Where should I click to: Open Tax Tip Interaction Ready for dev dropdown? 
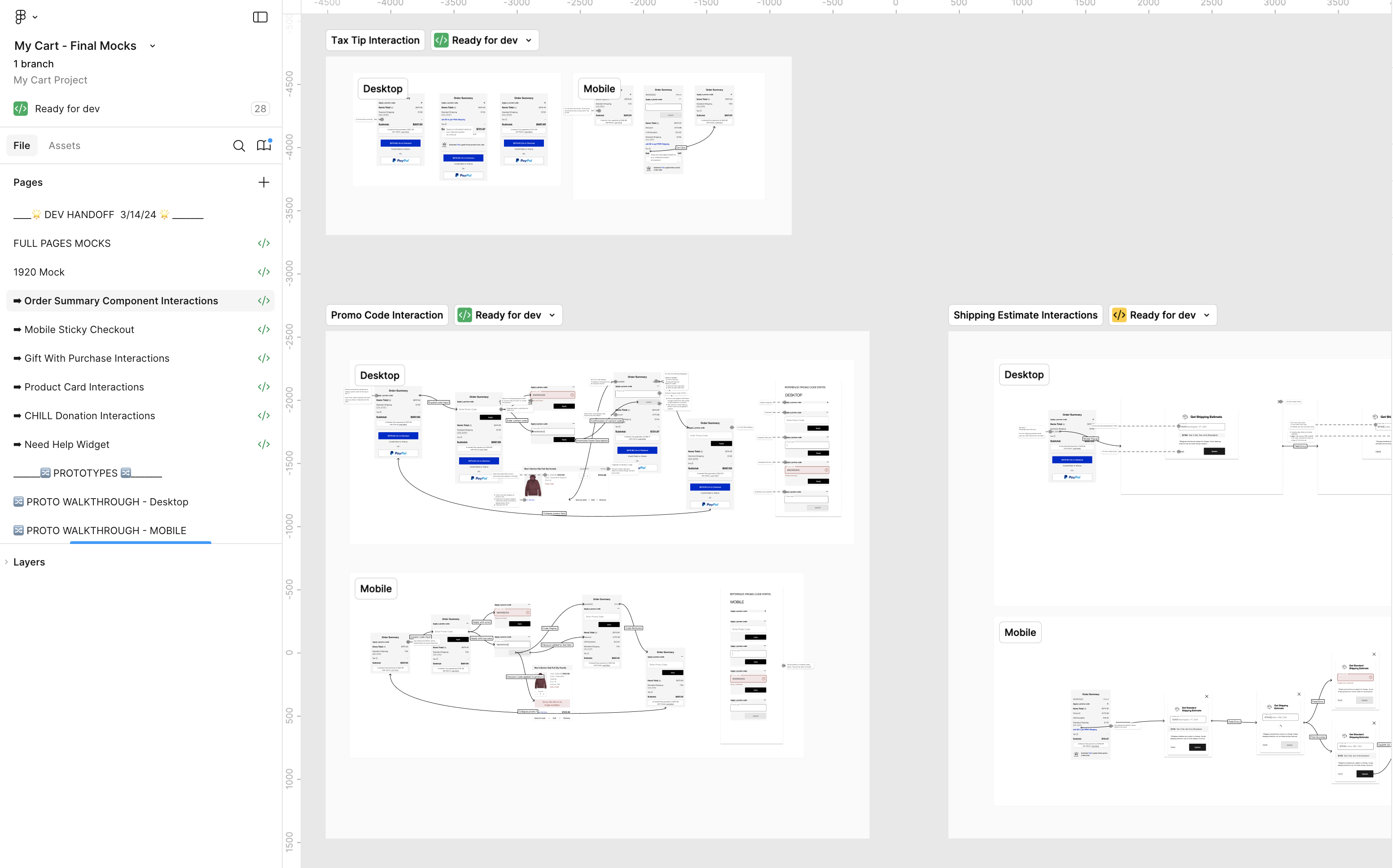529,40
